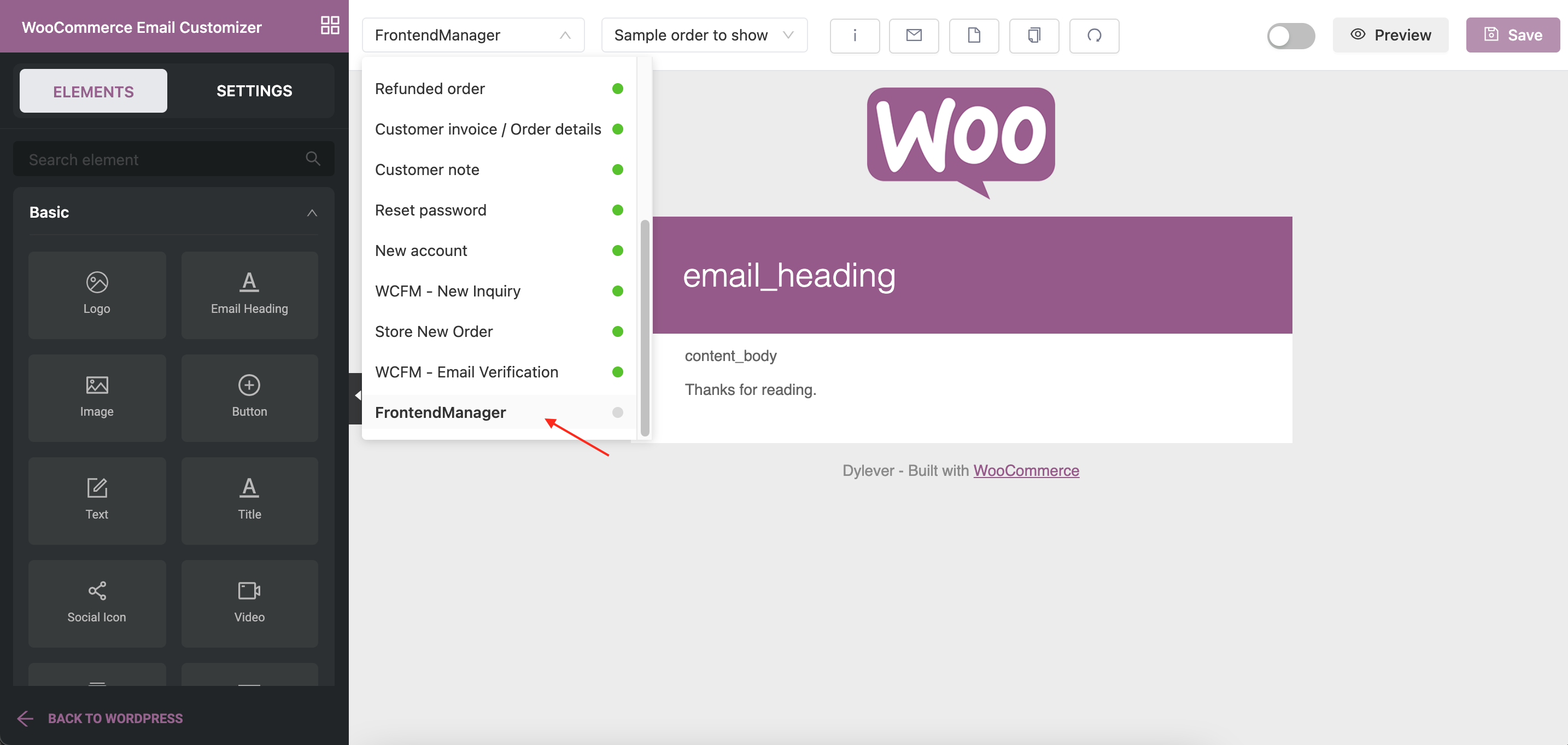This screenshot has height=745, width=1568.
Task: Click the Save button
Action: point(1513,36)
